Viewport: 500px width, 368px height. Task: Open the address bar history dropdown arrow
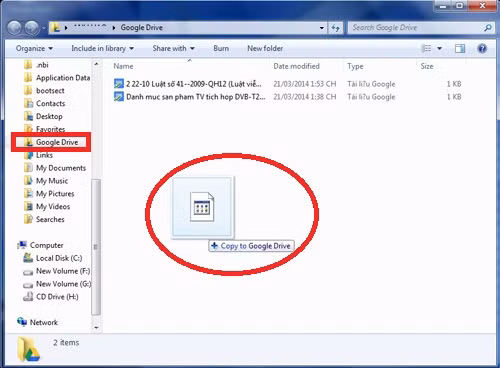coord(322,28)
